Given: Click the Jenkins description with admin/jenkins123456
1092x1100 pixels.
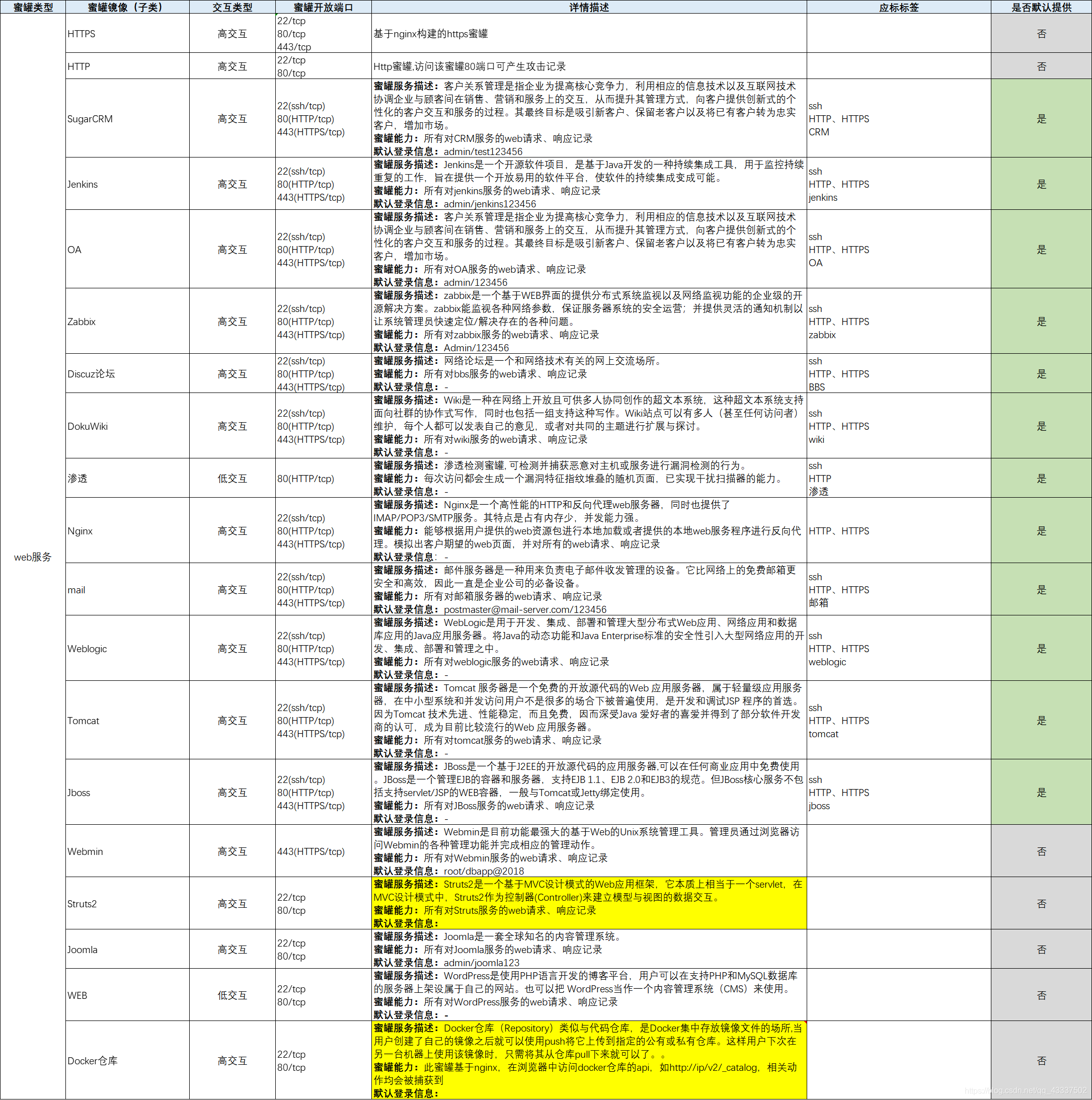Looking at the screenshot, I should tap(589, 184).
